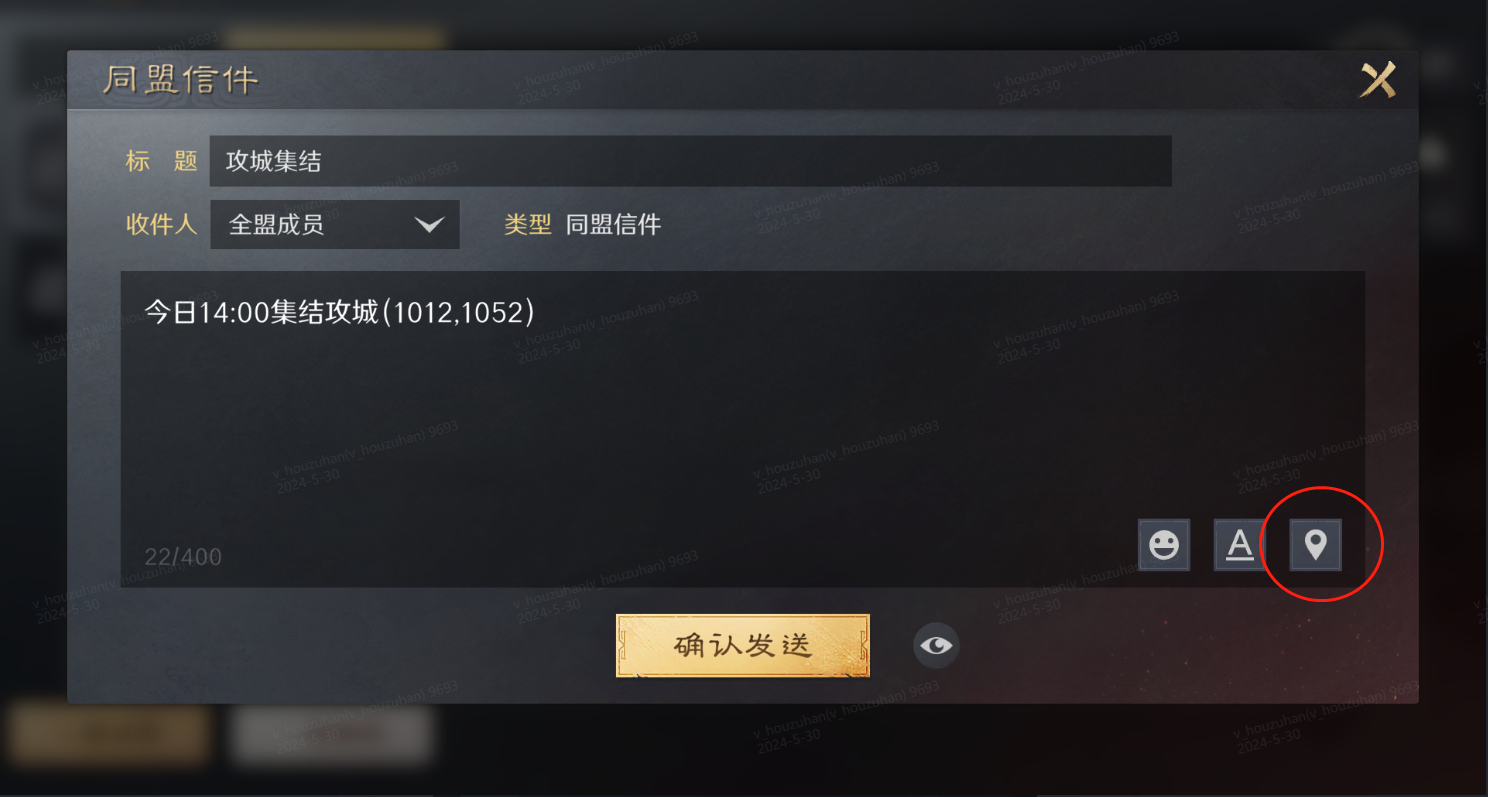Insert coordinates using the location pin icon

pyautogui.click(x=1316, y=545)
